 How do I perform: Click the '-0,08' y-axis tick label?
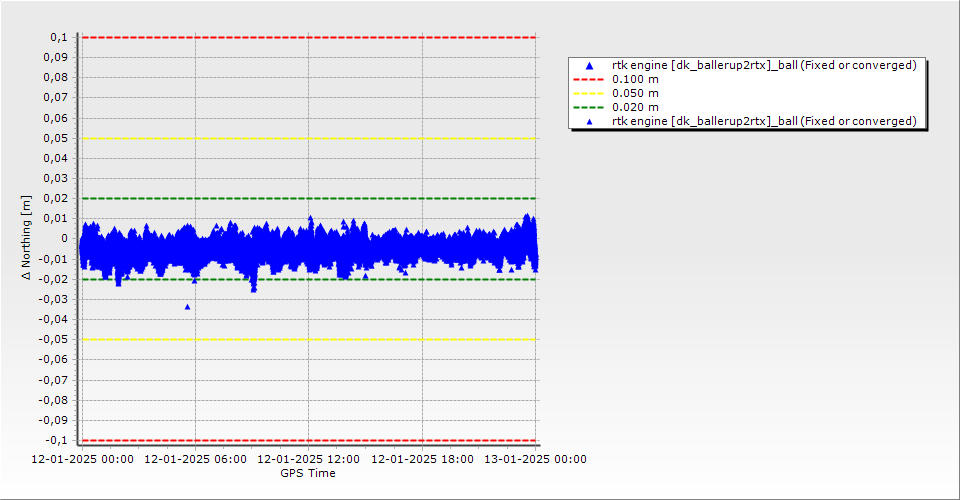(53, 400)
